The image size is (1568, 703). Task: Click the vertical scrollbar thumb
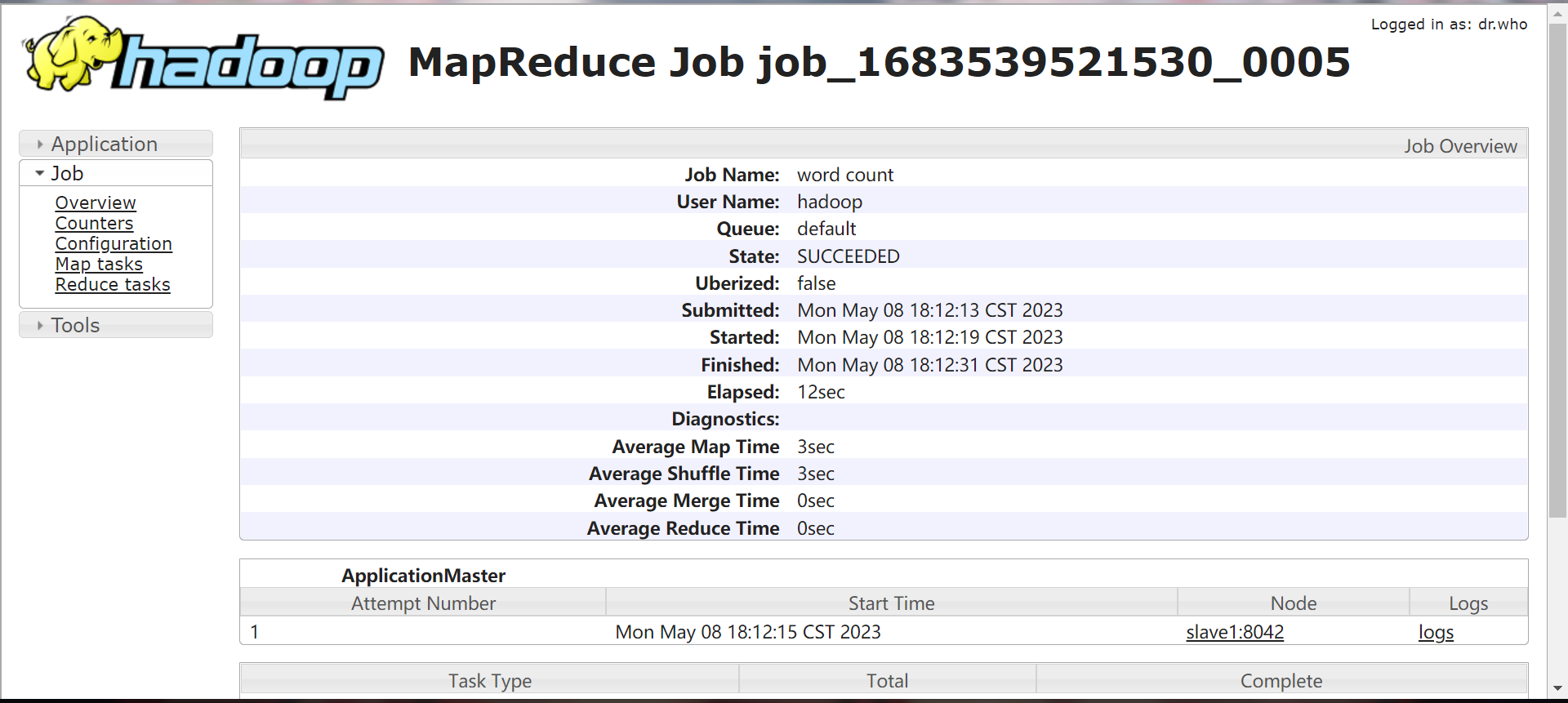pyautogui.click(x=1557, y=271)
